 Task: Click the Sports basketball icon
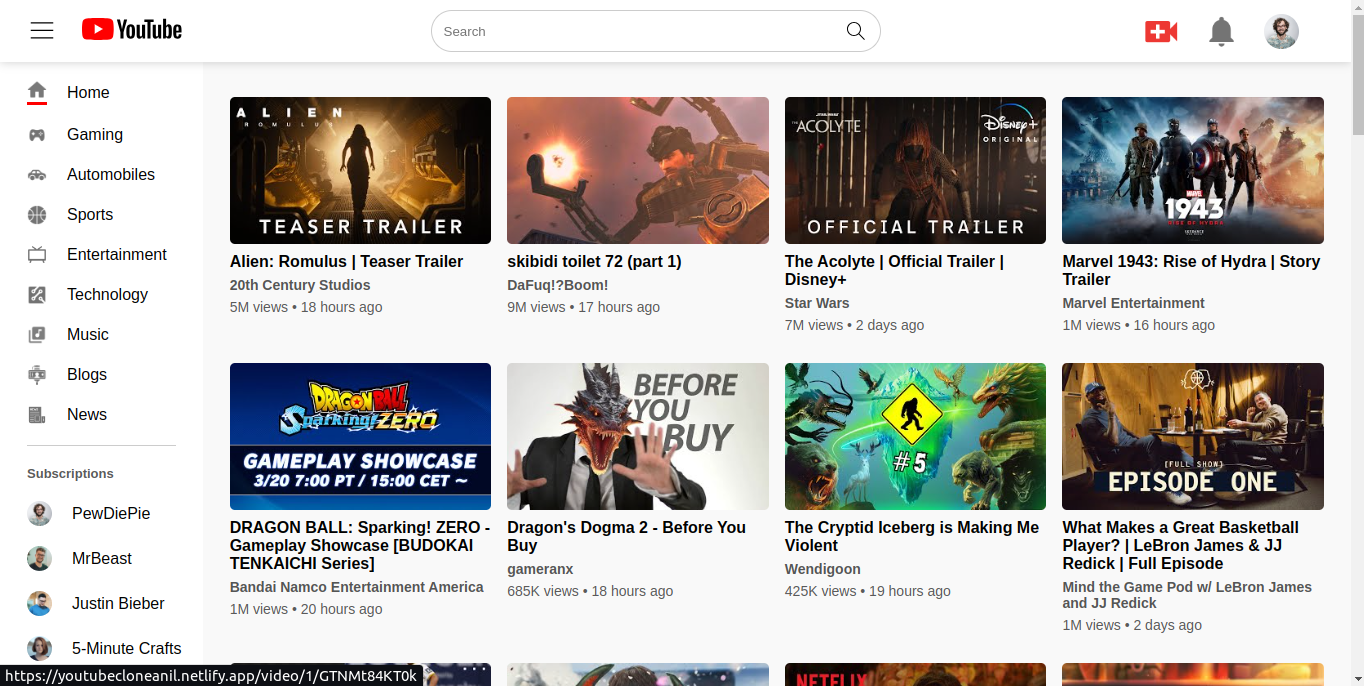point(37,215)
